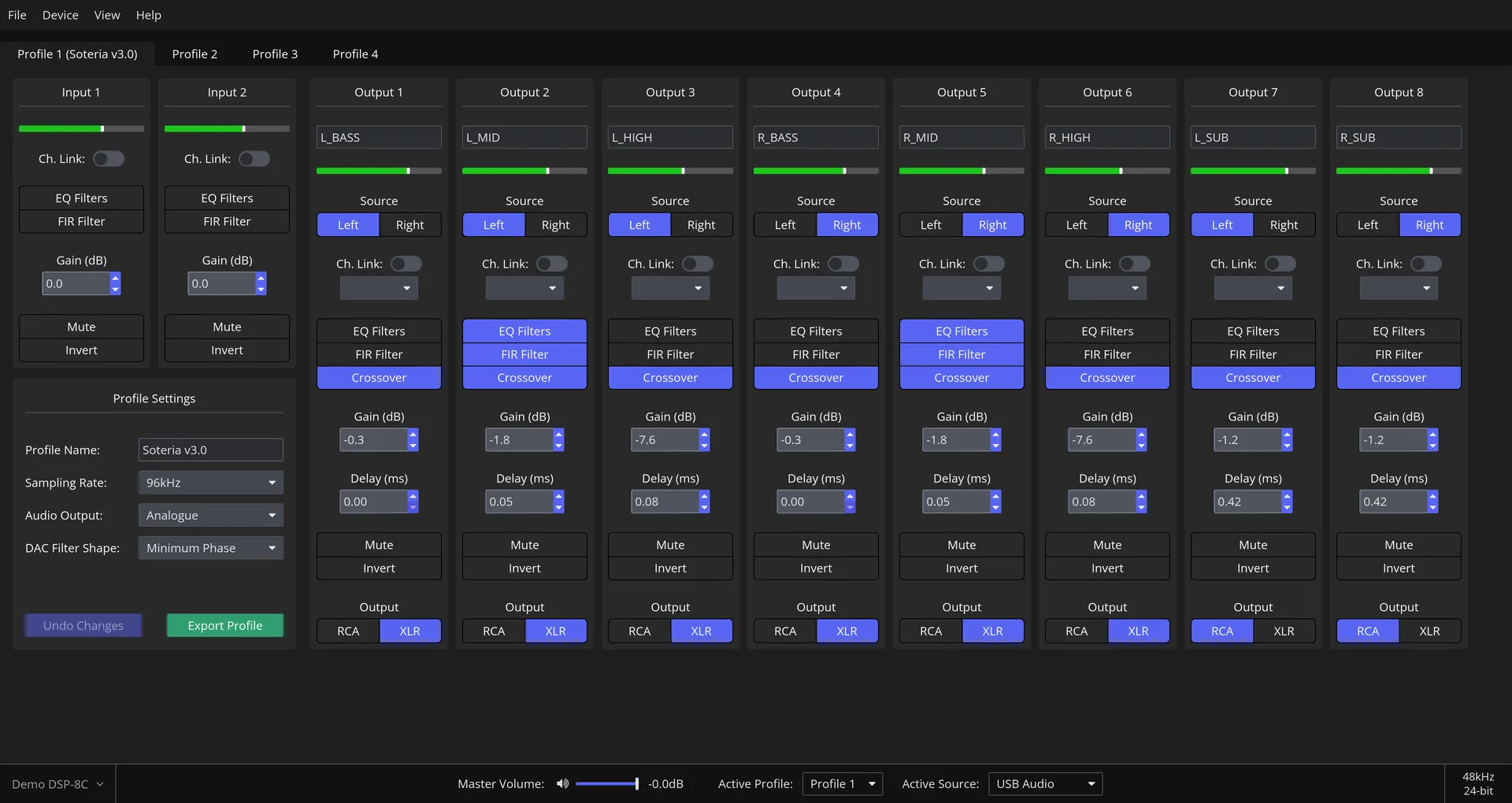
Task: Switch Output 7 output to XLR
Action: tap(1284, 631)
